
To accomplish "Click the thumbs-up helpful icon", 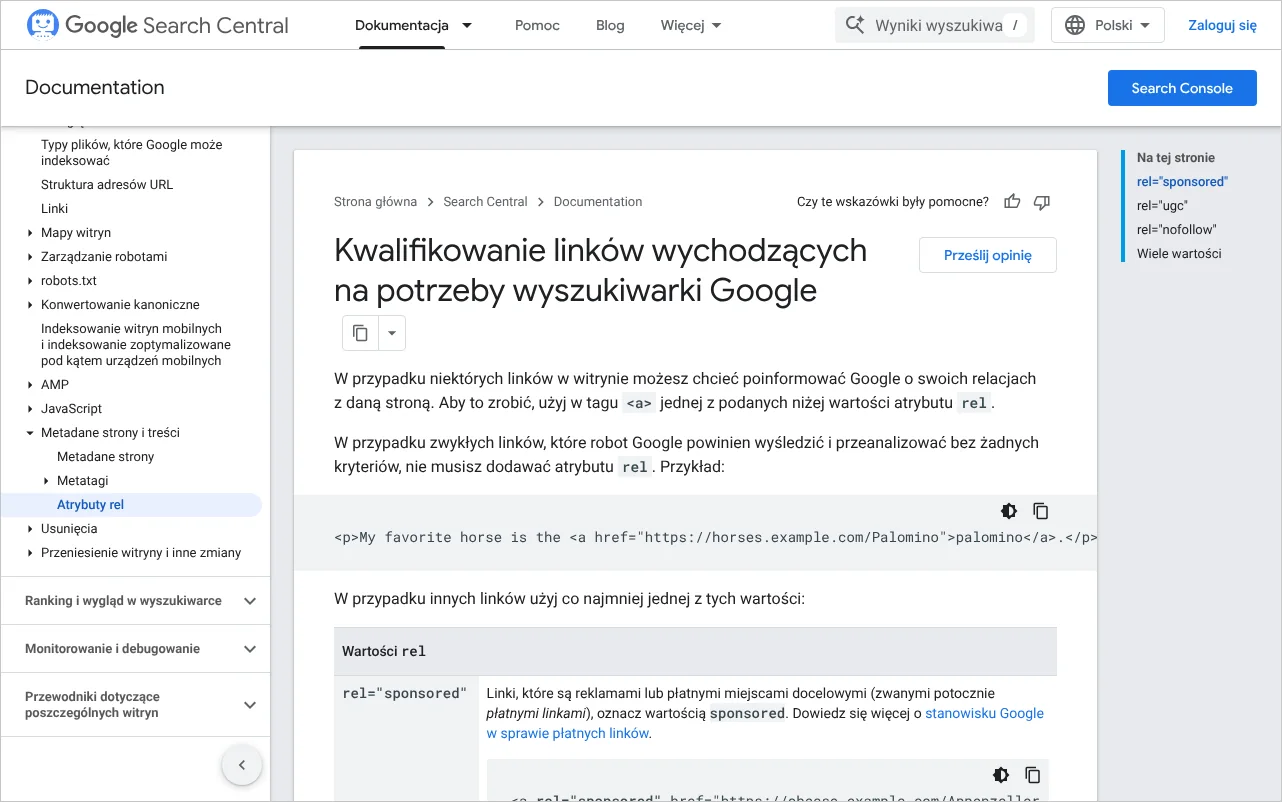I will 1012,202.
